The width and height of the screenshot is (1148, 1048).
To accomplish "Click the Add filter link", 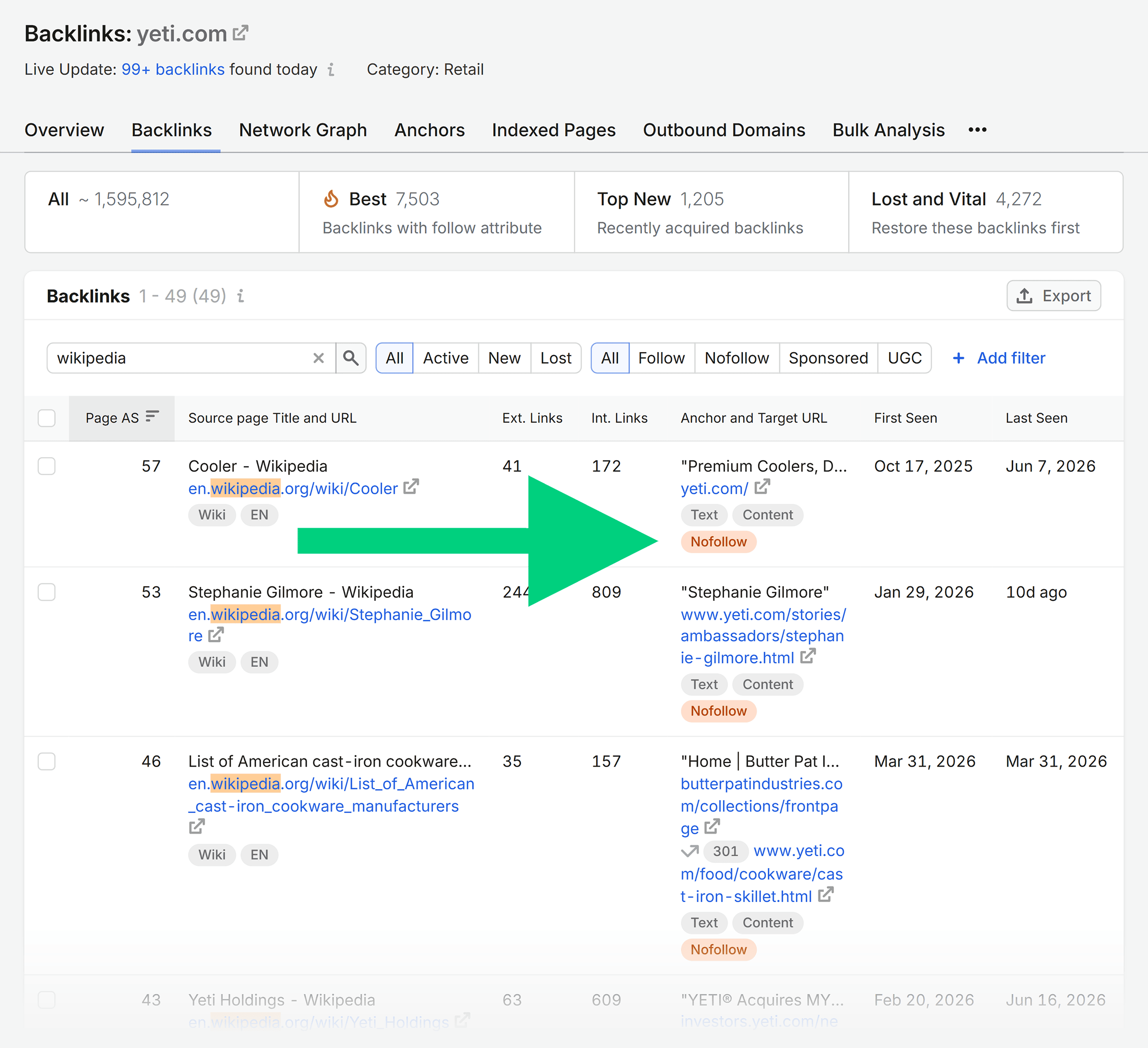I will point(999,358).
